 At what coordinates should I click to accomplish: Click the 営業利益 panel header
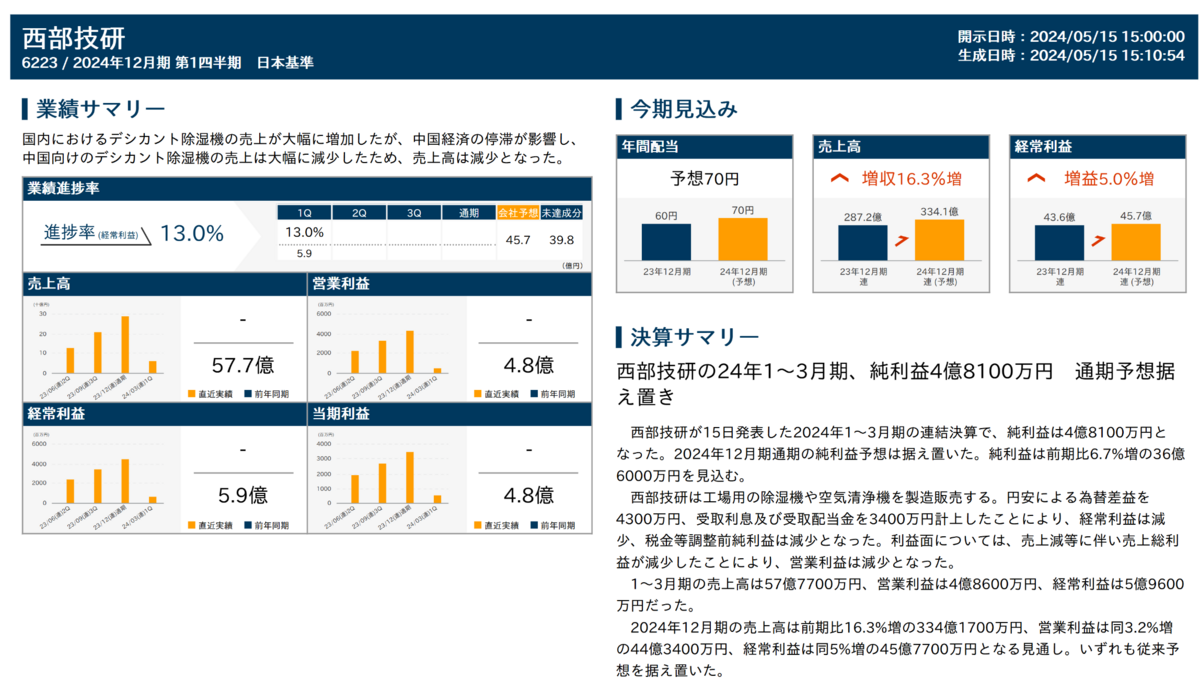(x=450, y=284)
